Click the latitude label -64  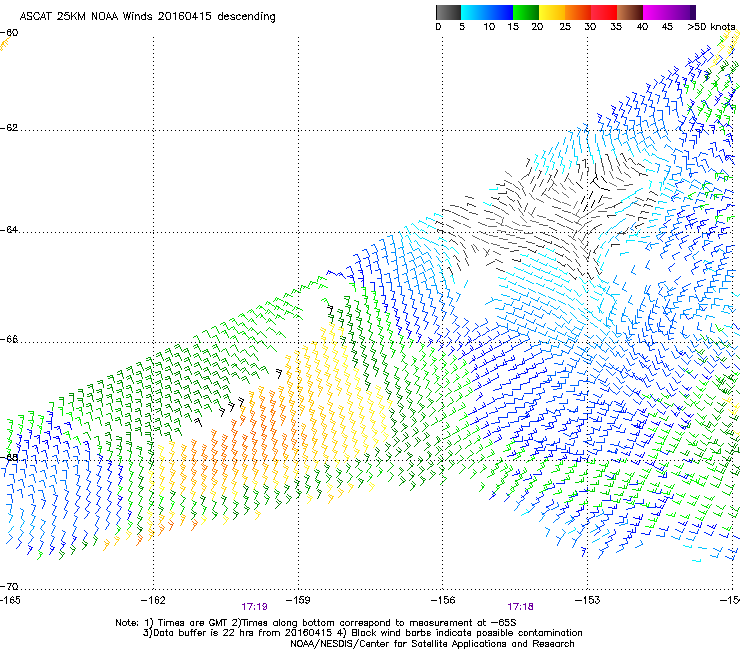click(x=9, y=230)
